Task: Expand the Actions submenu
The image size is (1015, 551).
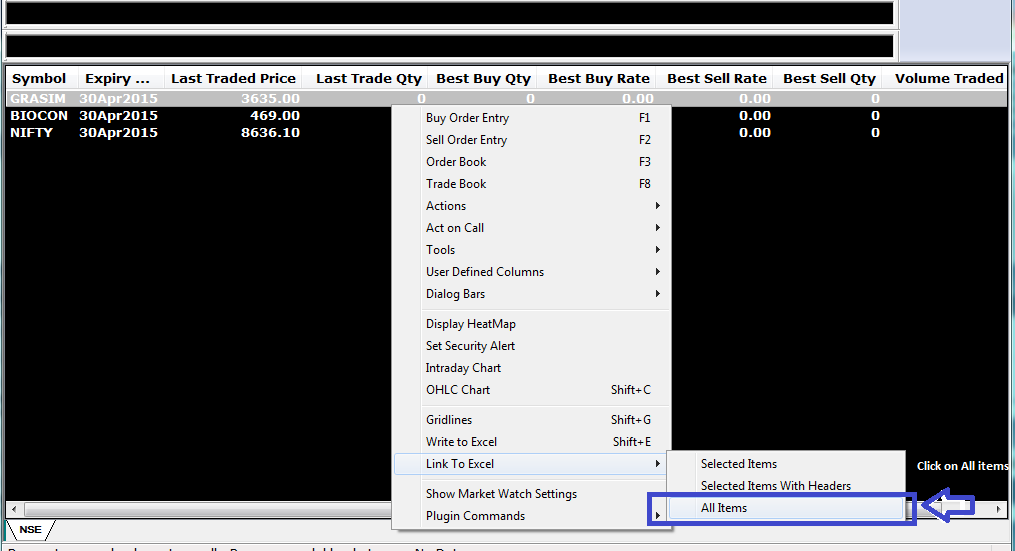Action: click(446, 206)
